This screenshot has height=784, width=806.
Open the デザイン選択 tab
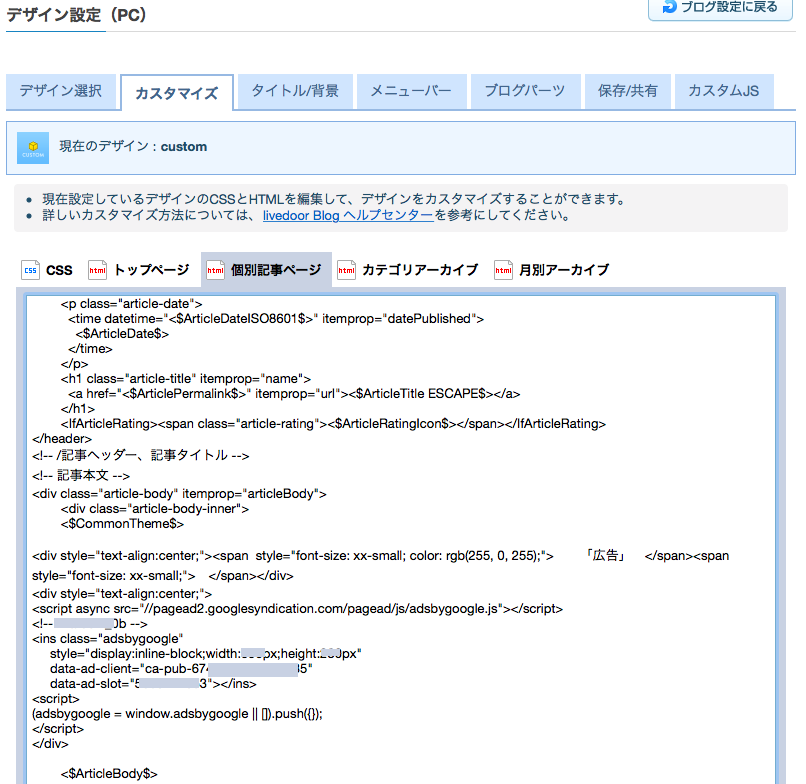(61, 91)
